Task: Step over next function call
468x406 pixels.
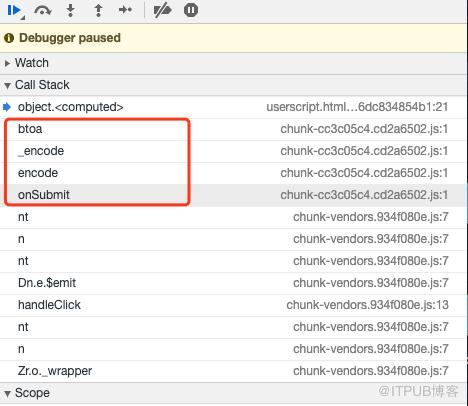Action: 43,10
